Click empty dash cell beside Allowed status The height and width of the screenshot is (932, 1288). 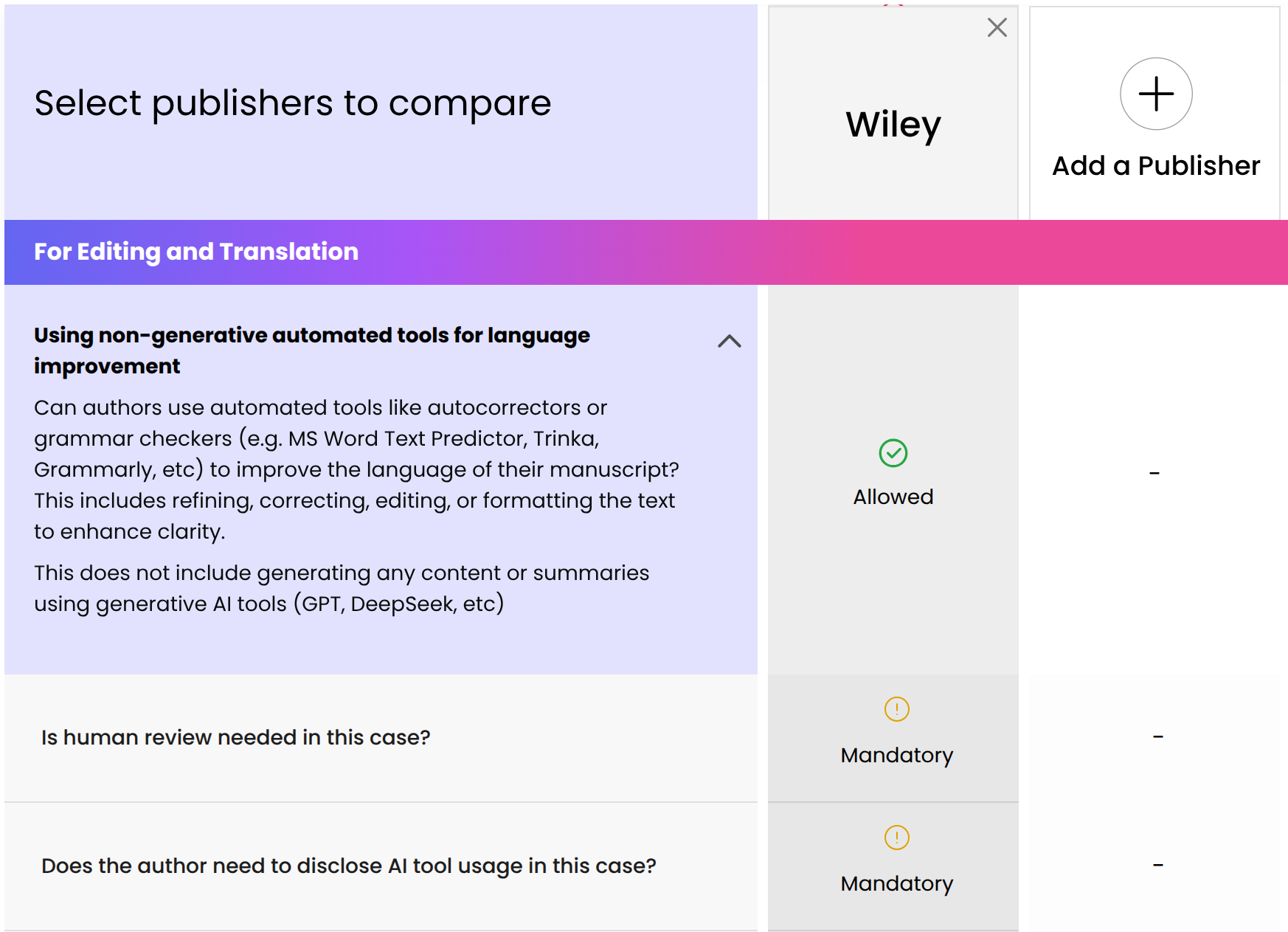point(1154,473)
